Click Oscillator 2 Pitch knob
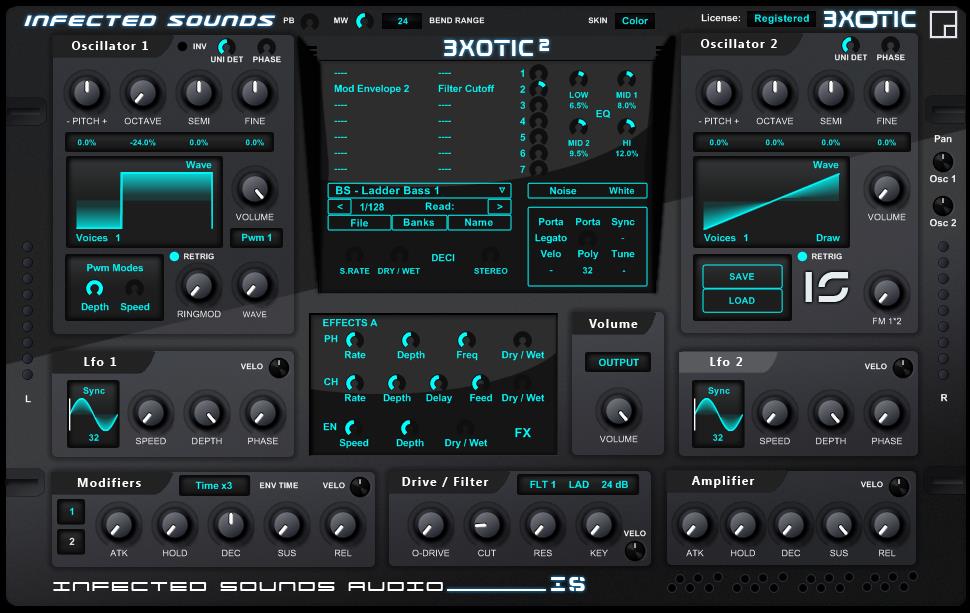The height and width of the screenshot is (613, 970). pos(718,93)
